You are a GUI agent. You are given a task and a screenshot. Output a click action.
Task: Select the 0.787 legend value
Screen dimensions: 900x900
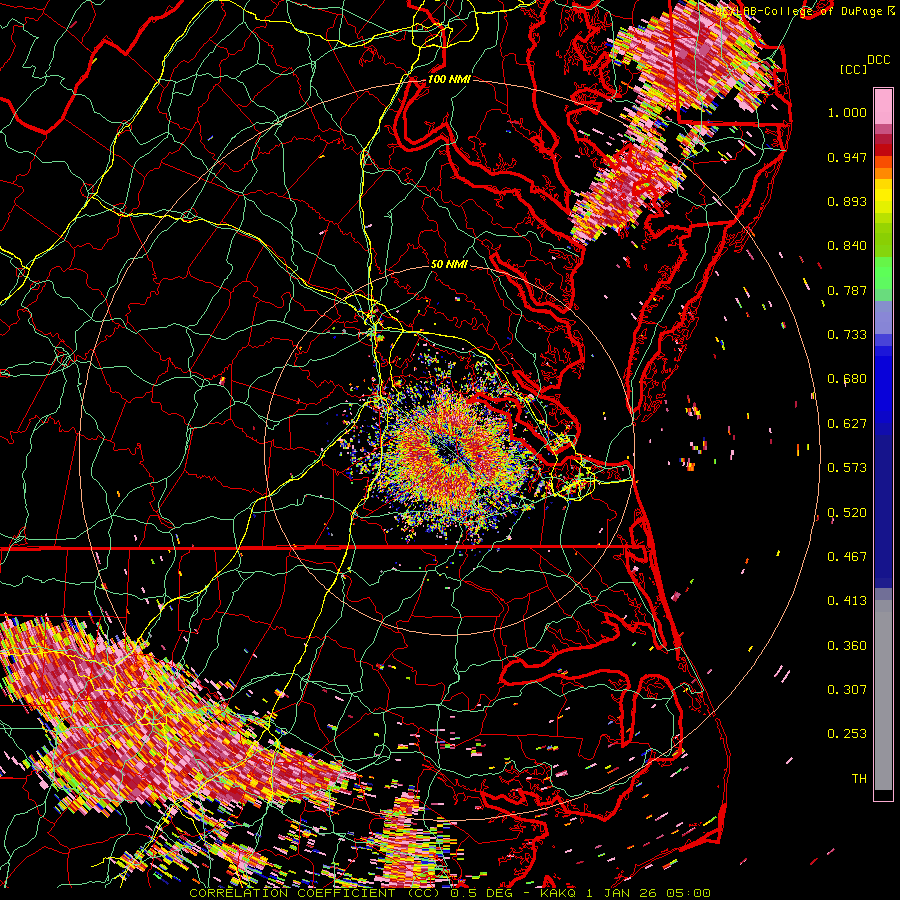(847, 290)
